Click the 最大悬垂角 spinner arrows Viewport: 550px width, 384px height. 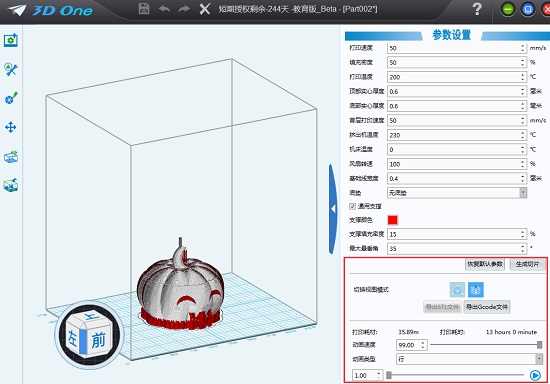click(x=523, y=249)
